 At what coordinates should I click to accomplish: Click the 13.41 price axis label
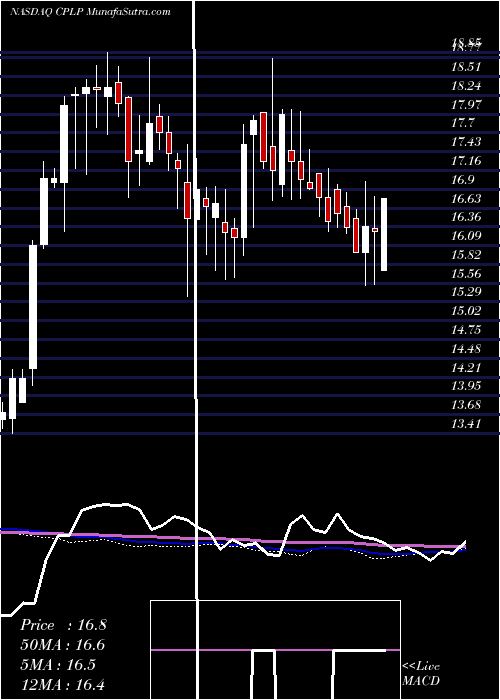click(x=467, y=424)
